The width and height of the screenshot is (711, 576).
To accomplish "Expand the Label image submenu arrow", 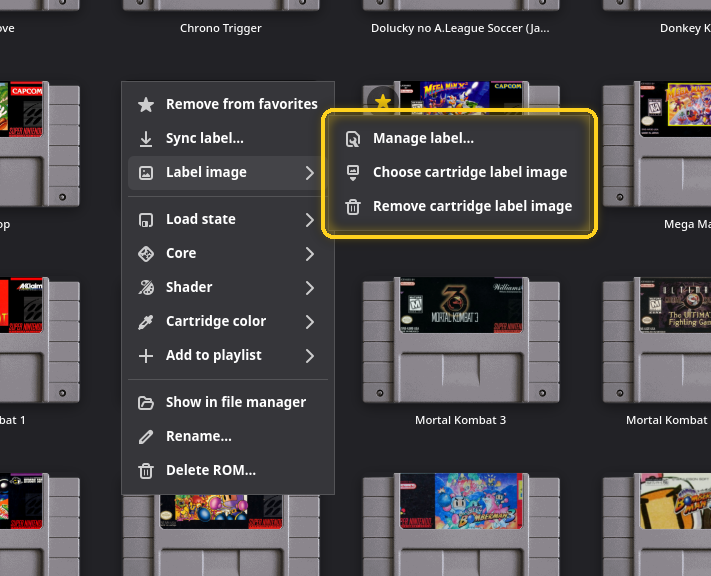I will click(x=310, y=173).
